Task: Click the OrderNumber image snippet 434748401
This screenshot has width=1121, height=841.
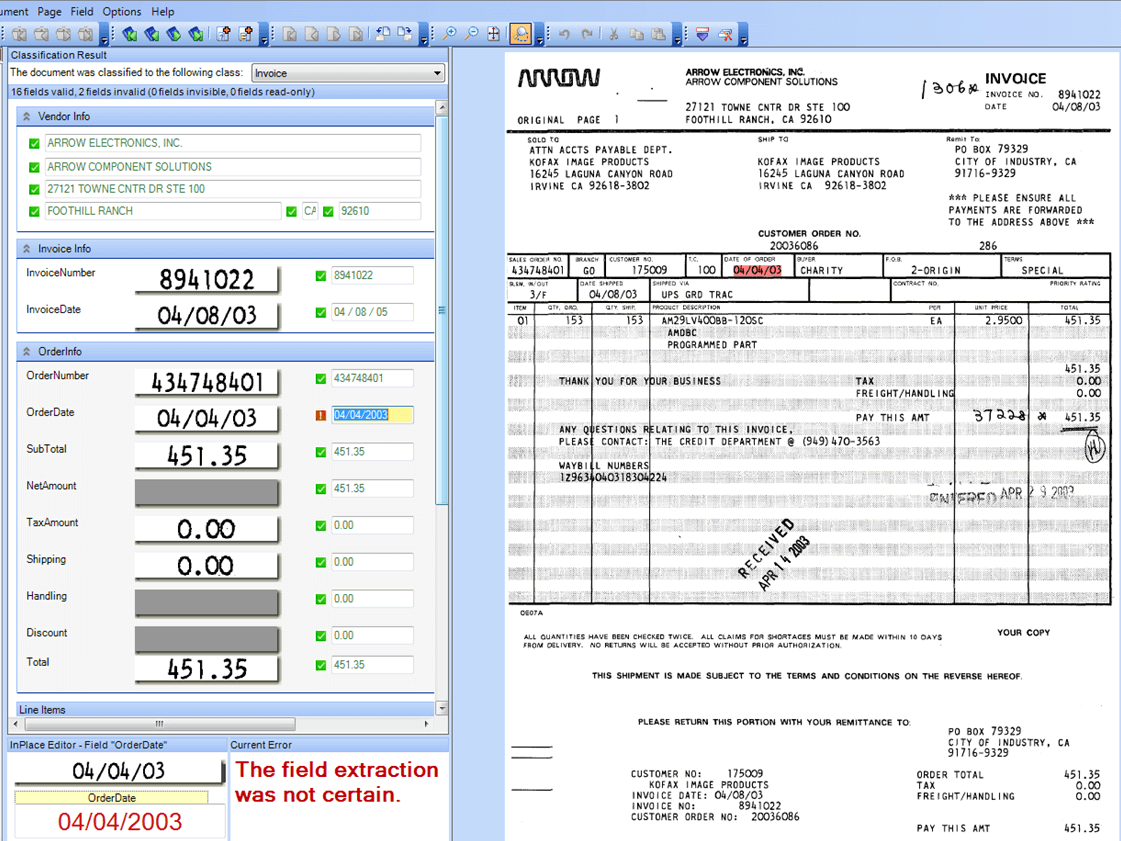Action: click(207, 382)
